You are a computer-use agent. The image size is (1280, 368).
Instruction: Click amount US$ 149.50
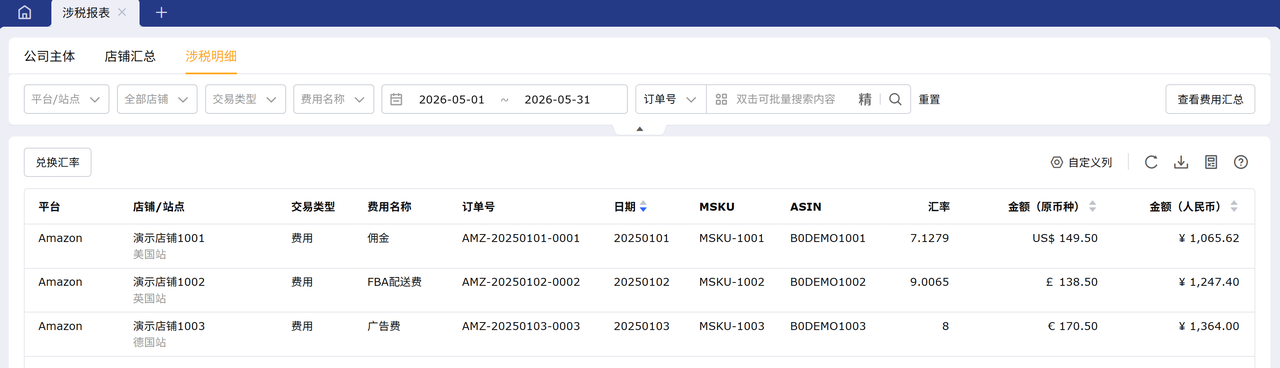1064,238
